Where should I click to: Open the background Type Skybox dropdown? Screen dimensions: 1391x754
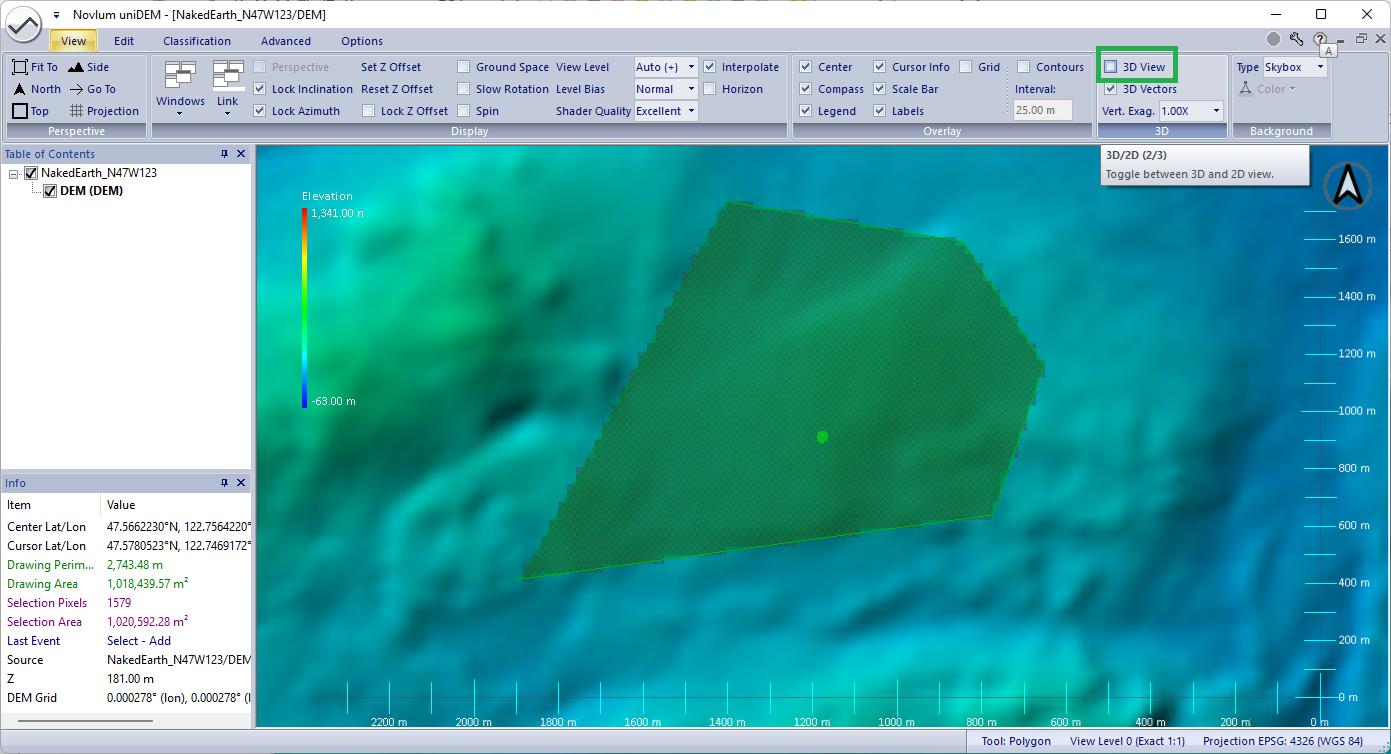click(x=1295, y=67)
